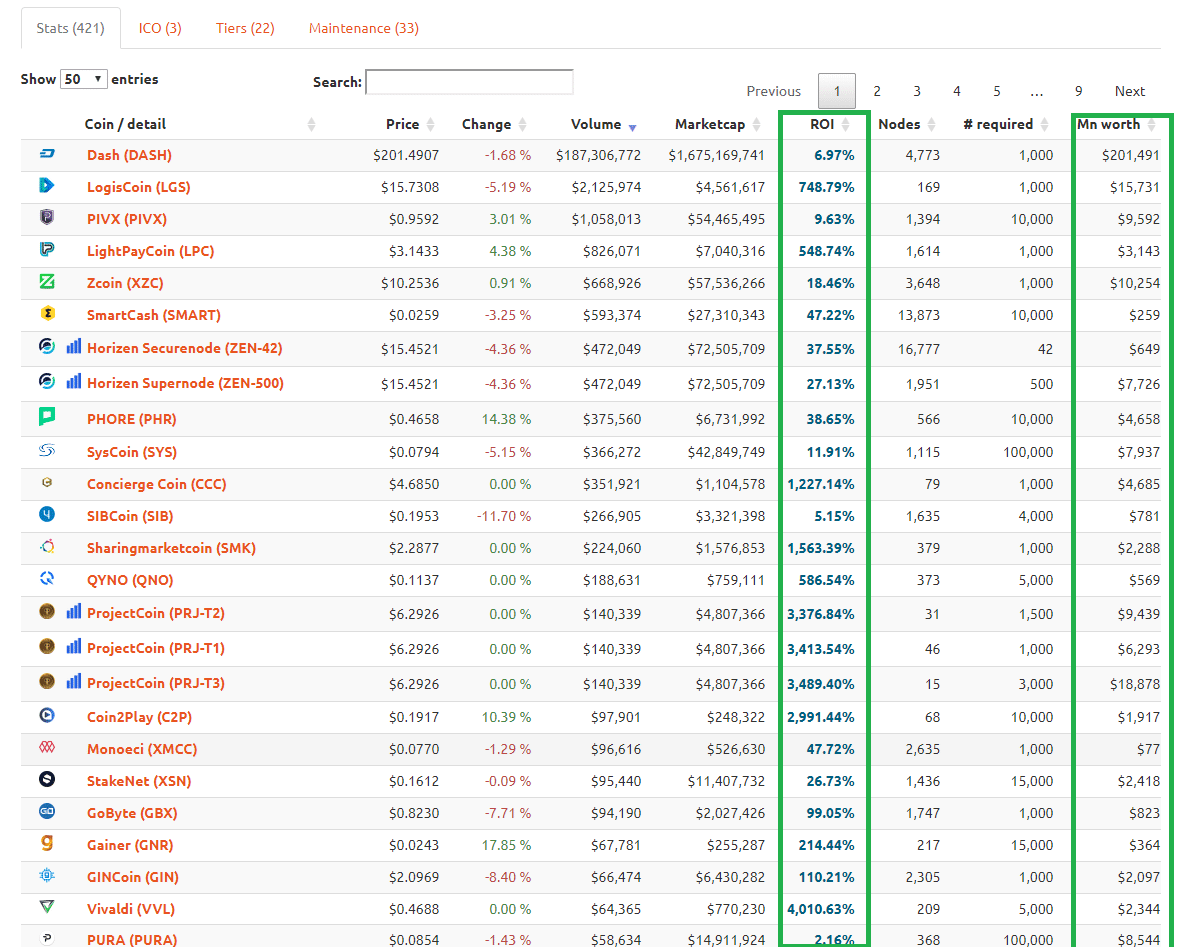Open the ProjectCoin (PRJ-T3) link
The width and height of the screenshot is (1201, 947).
coord(156,683)
